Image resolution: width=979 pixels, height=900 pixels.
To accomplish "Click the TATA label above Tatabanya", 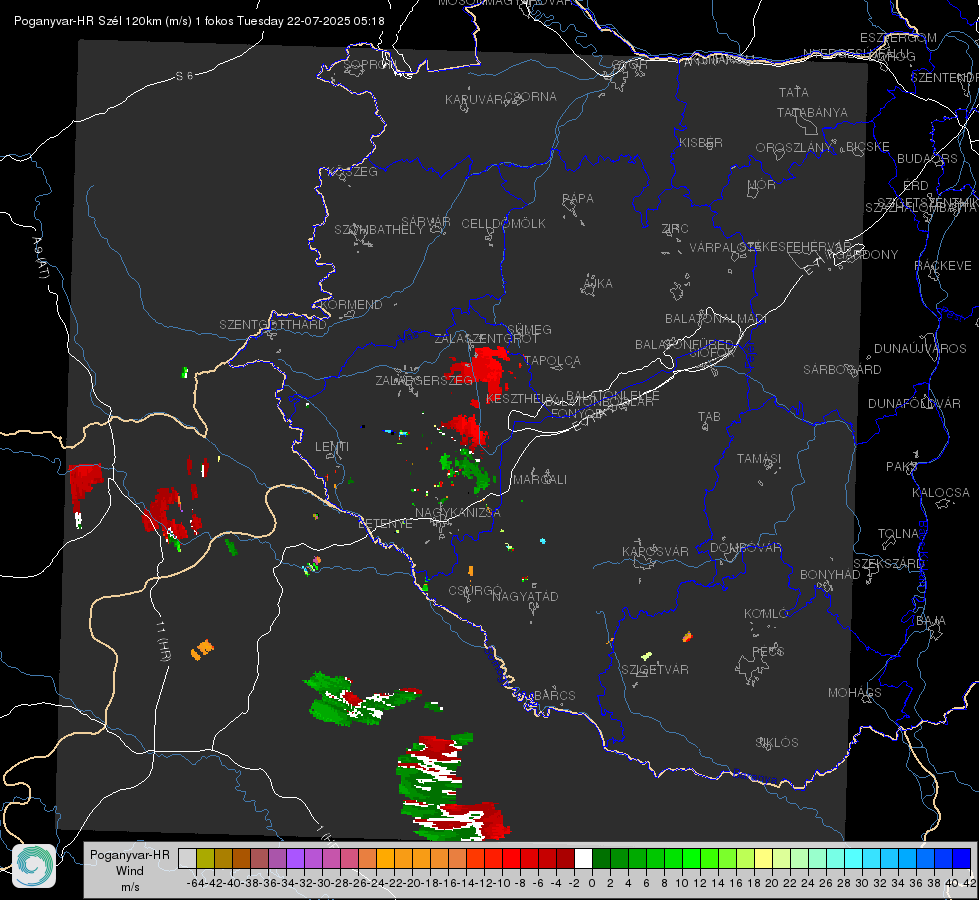I will coord(794,92).
